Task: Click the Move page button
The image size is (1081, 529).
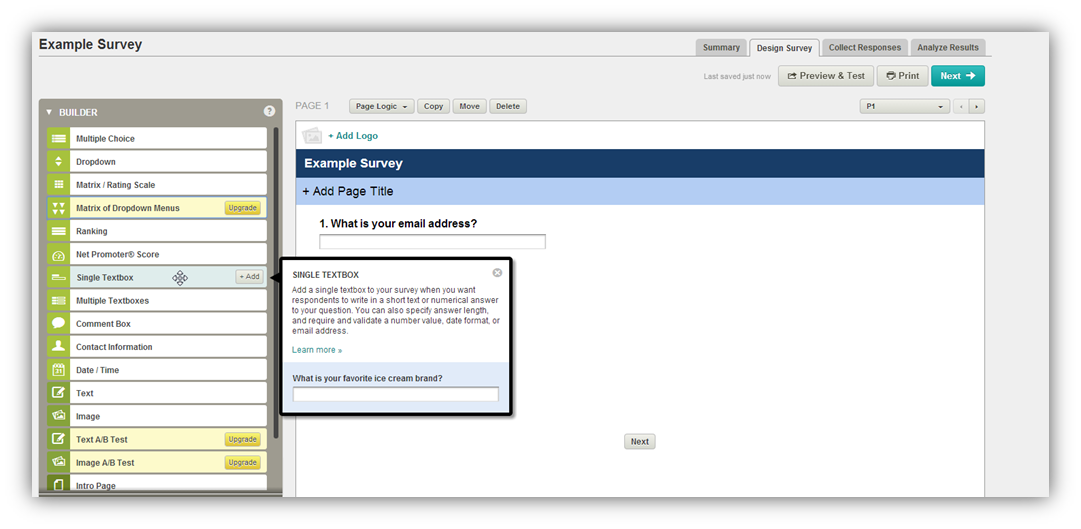Action: pos(469,106)
